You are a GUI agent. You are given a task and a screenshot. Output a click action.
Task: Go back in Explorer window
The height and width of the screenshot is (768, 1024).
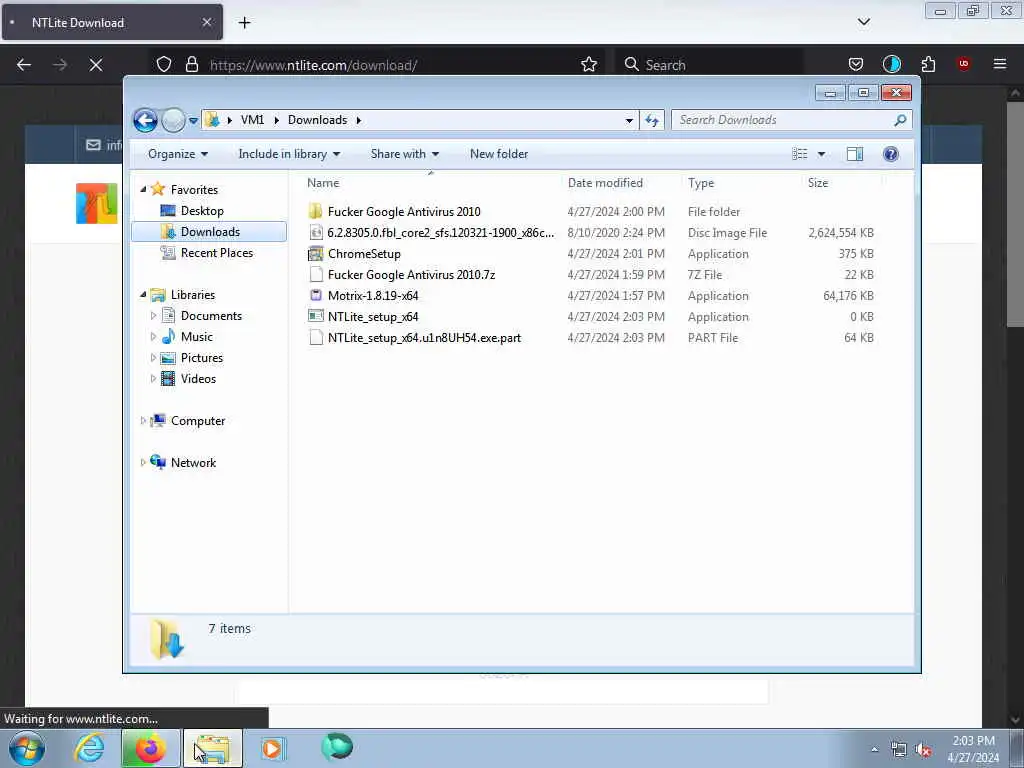[x=145, y=120]
